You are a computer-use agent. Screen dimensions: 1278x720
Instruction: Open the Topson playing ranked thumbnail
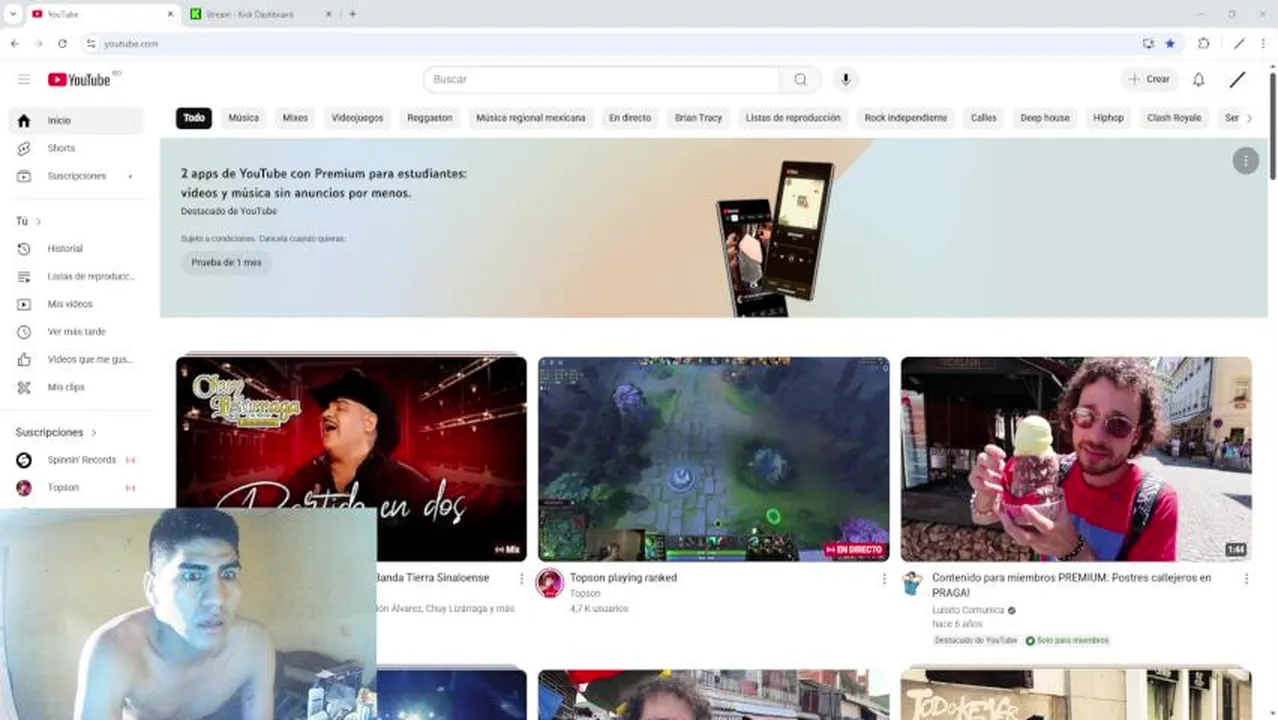(713, 459)
